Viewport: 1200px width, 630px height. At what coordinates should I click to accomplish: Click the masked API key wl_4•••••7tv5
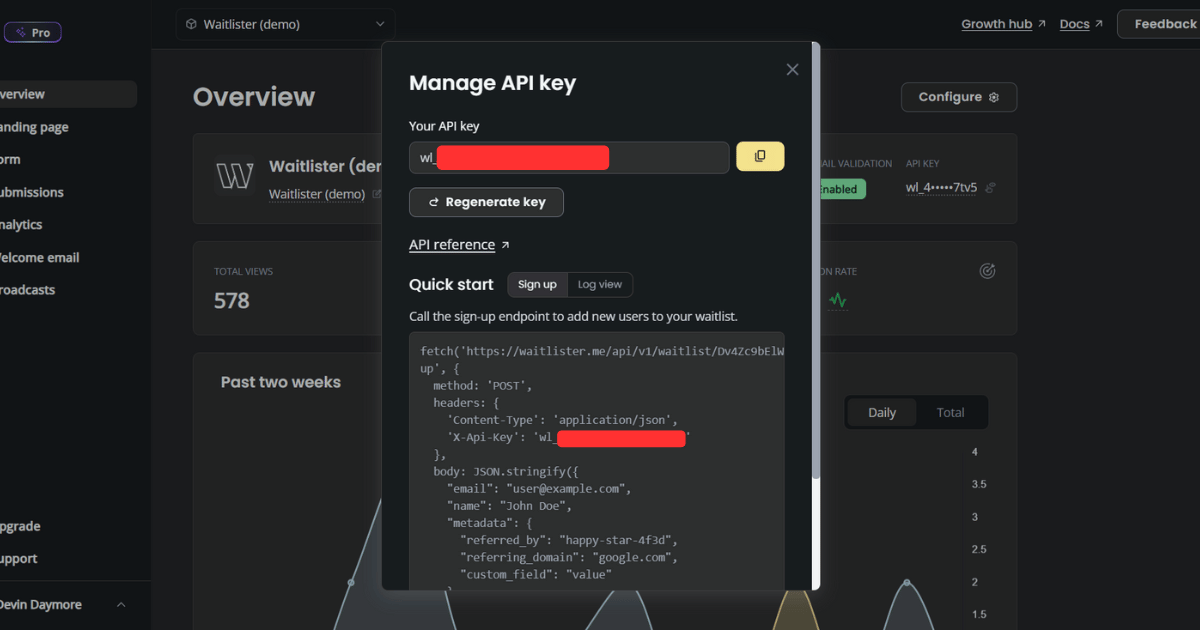pyautogui.click(x=941, y=188)
